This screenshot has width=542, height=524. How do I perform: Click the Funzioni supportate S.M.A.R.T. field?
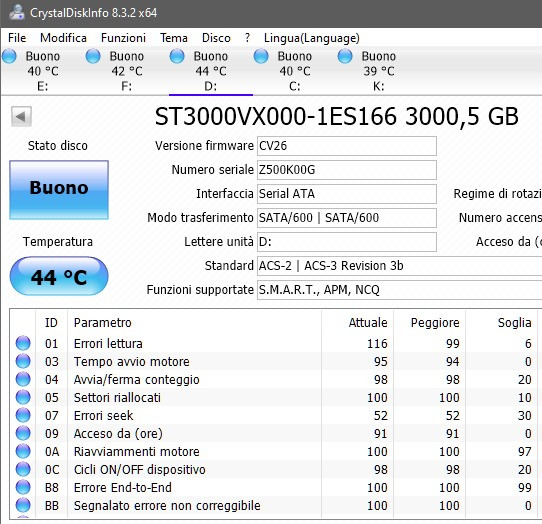click(399, 290)
